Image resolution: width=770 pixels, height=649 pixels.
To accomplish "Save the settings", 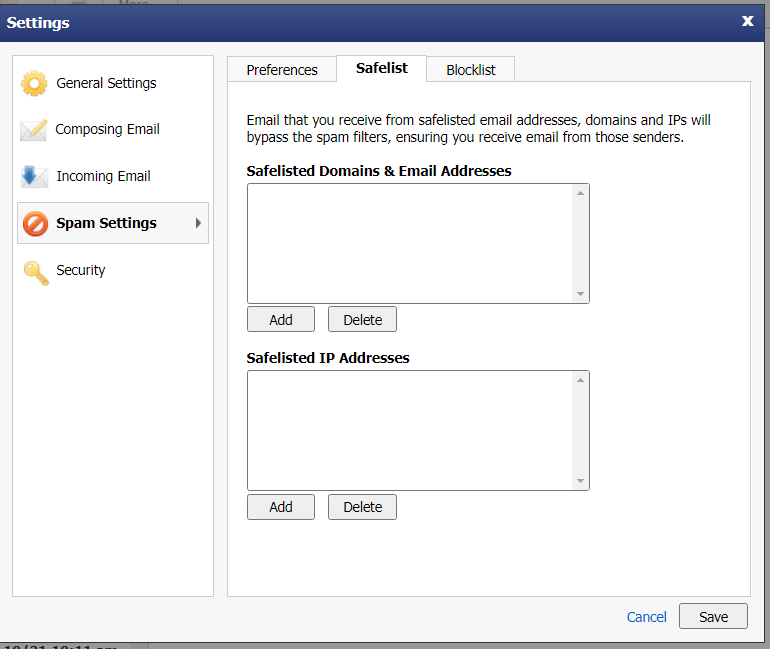I will tap(713, 617).
